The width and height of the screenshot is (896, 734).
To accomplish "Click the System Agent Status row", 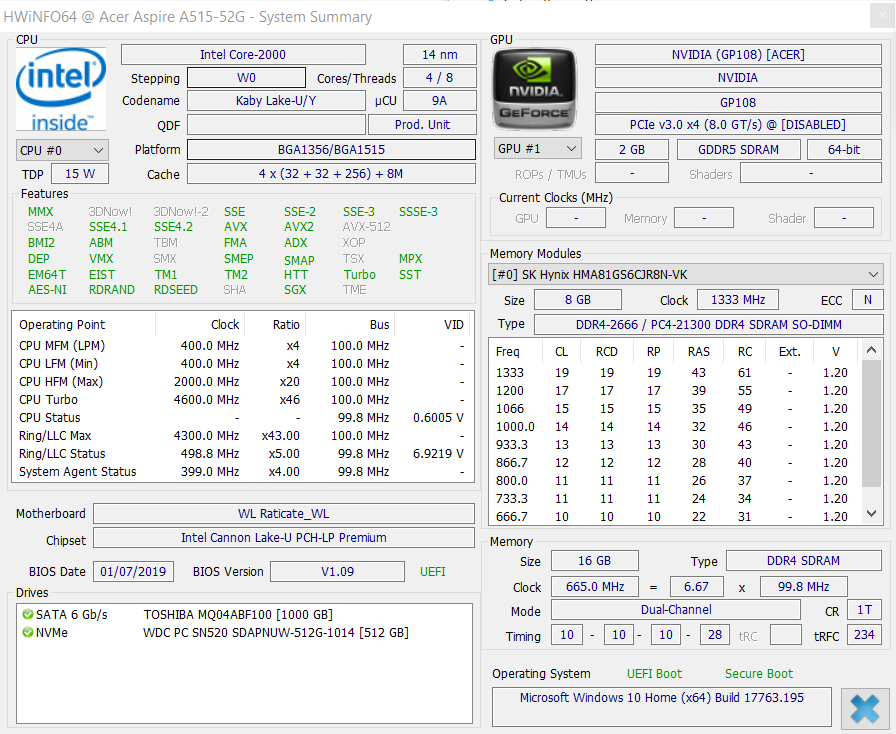I will pos(242,472).
